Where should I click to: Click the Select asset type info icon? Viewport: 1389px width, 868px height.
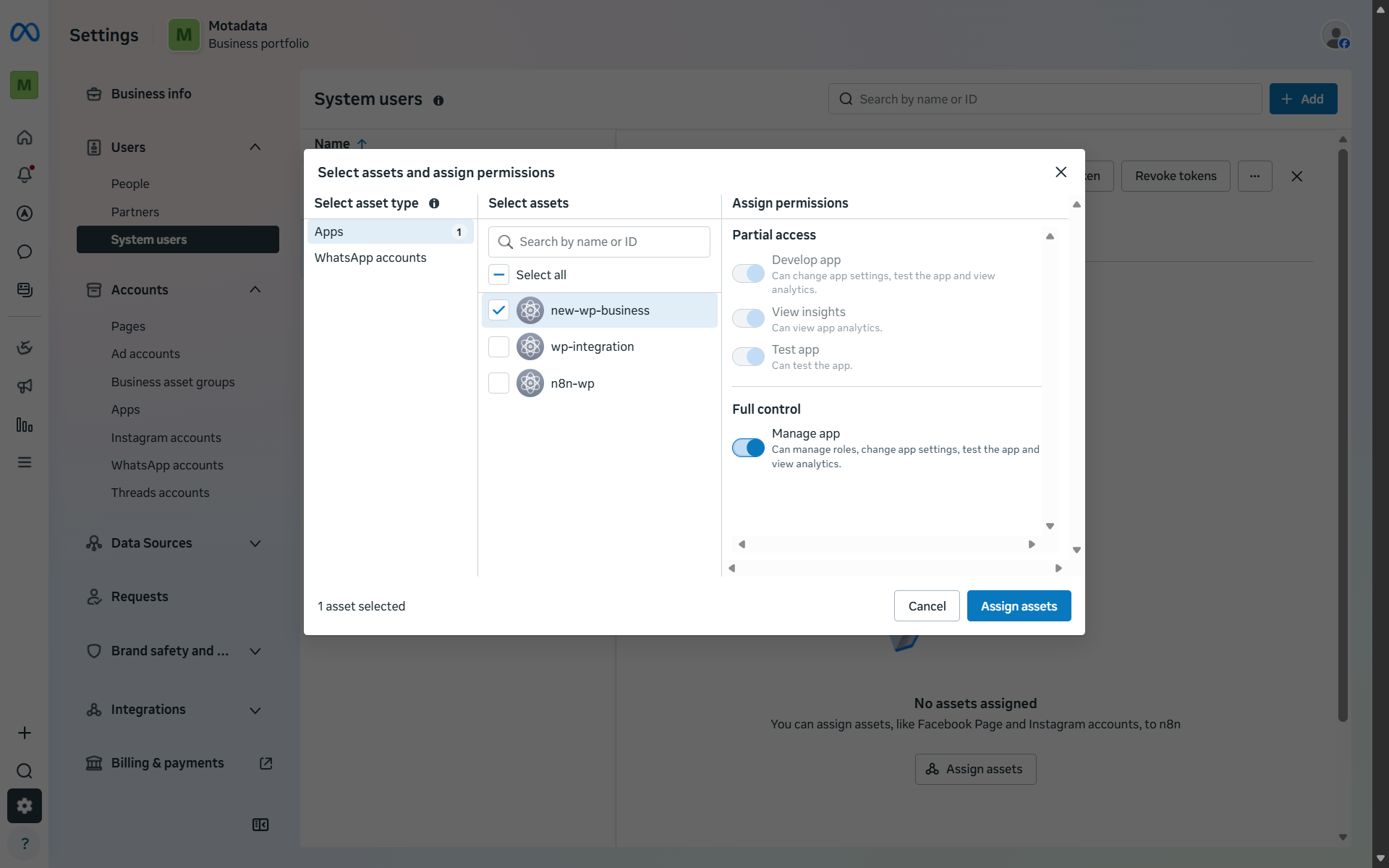(x=434, y=203)
